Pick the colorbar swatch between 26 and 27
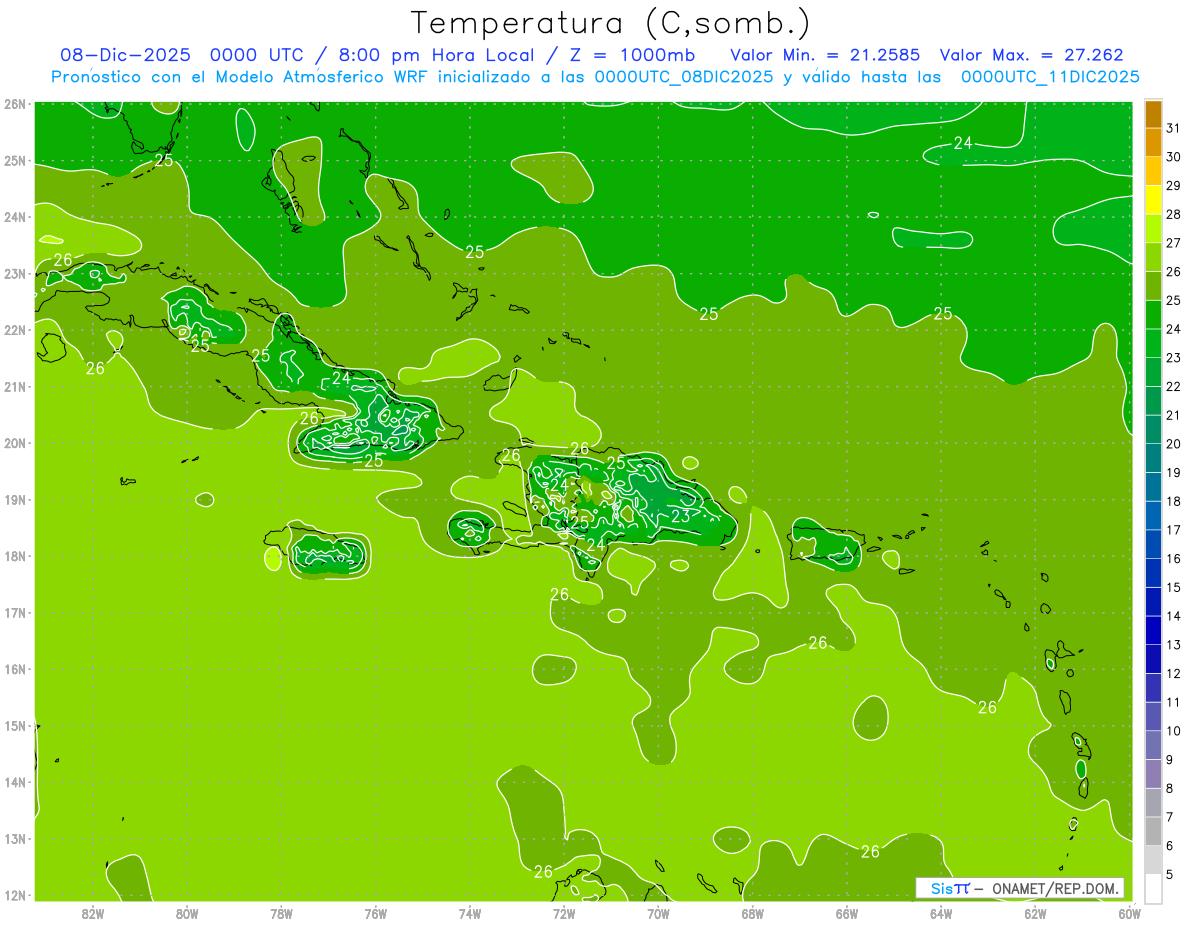The width and height of the screenshot is (1200, 927). click(1153, 257)
